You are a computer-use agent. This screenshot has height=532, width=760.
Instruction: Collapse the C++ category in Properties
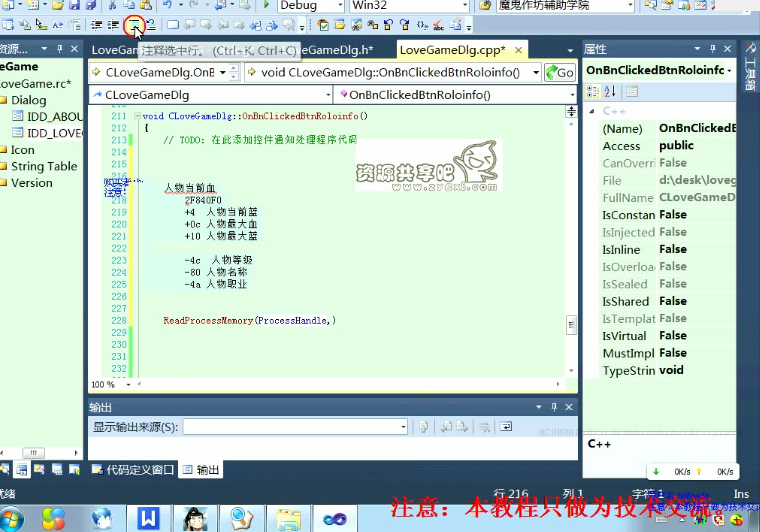click(592, 111)
